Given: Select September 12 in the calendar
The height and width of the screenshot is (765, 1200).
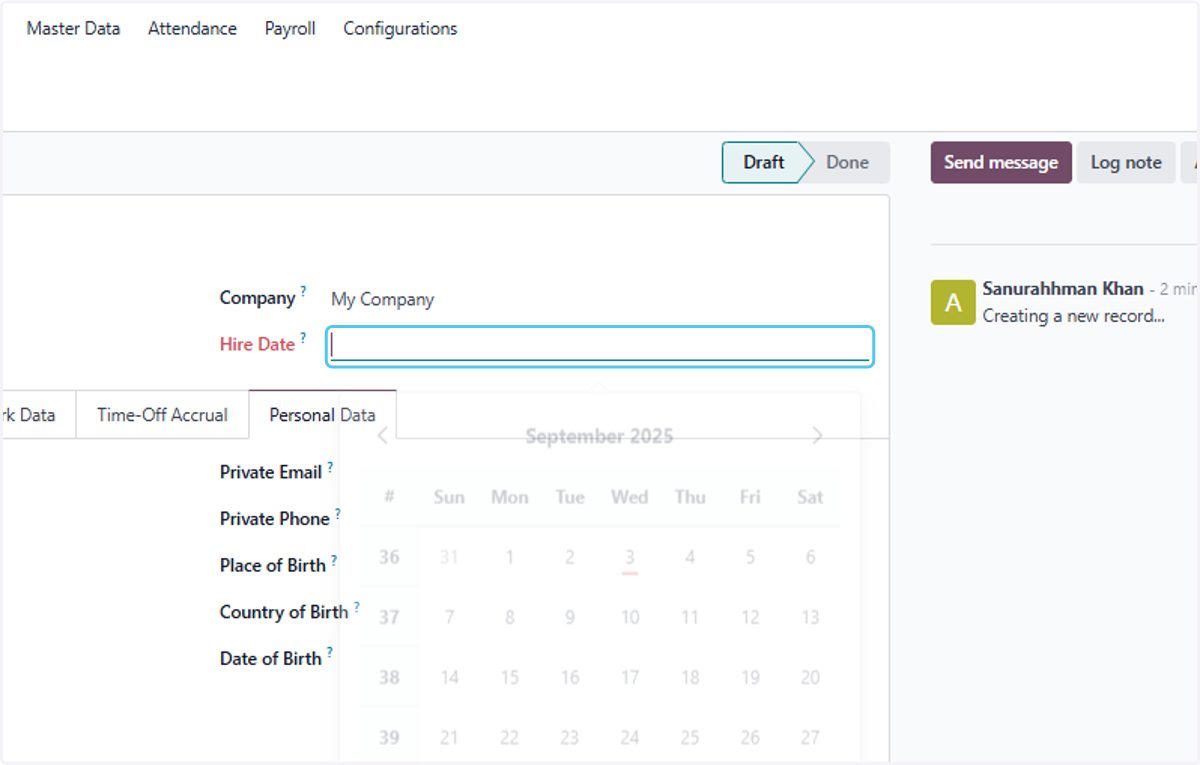Looking at the screenshot, I should point(750,617).
